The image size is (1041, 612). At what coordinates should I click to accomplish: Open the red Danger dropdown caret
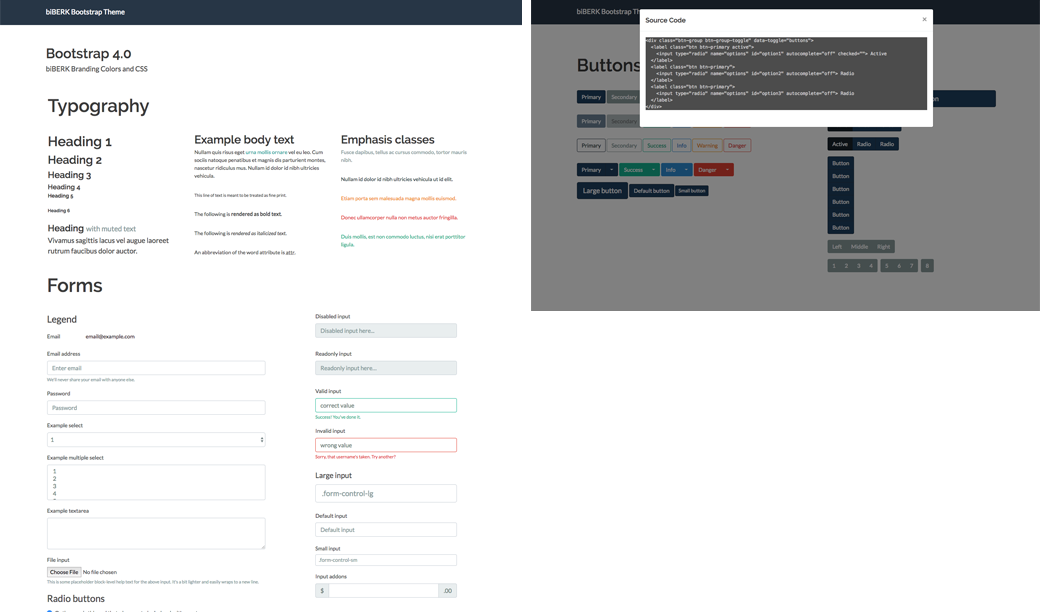[727, 170]
